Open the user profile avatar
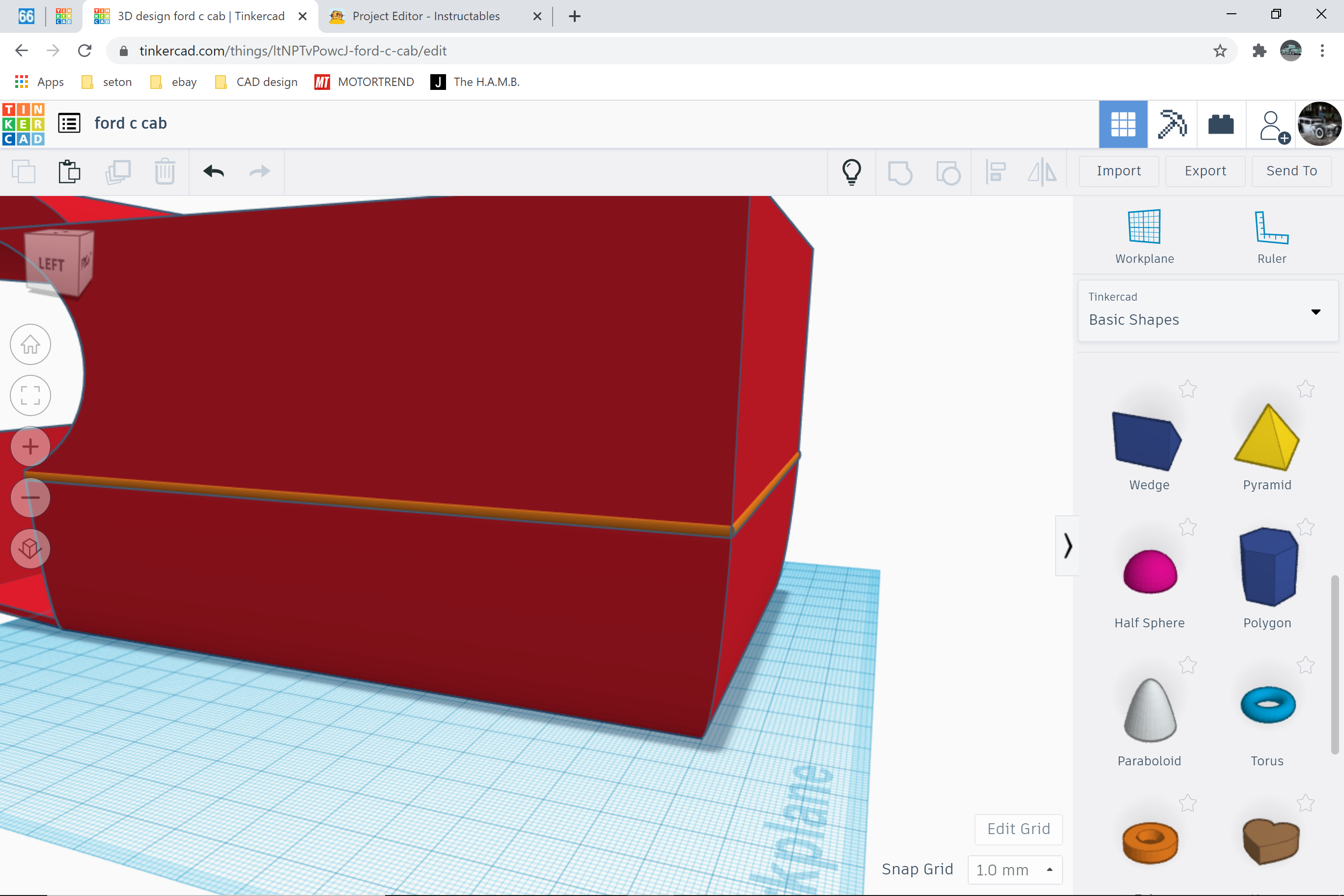The width and height of the screenshot is (1344, 896). click(x=1319, y=124)
